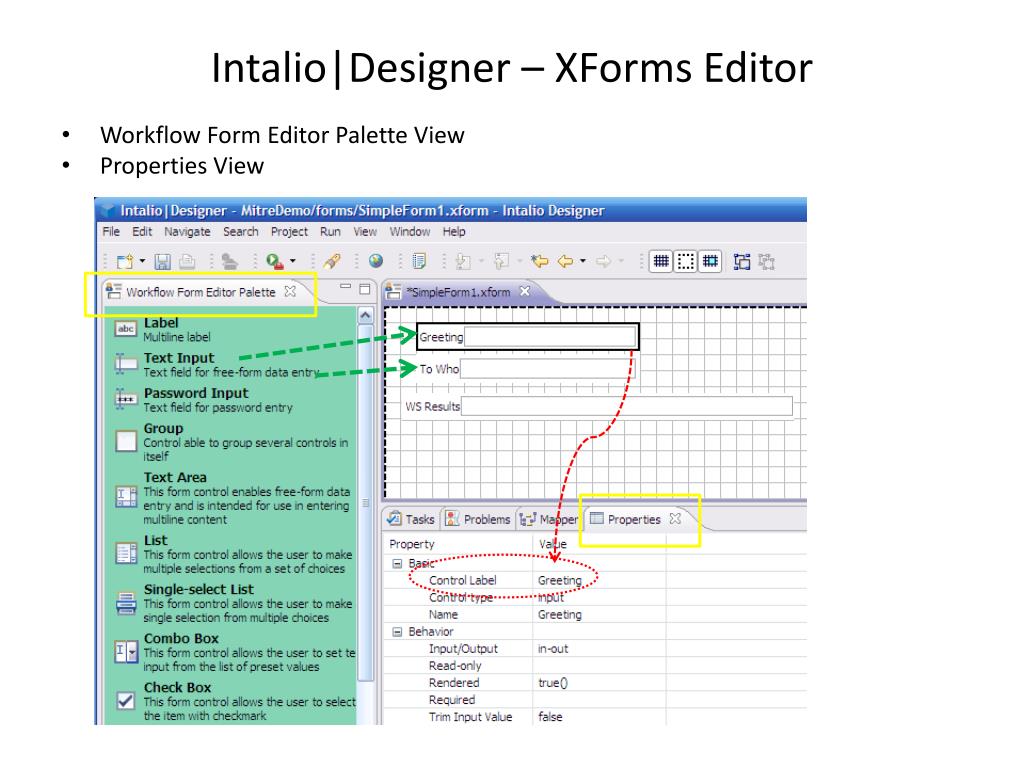Open the Project menu
Screen dimensions: 1024x768
289,232
